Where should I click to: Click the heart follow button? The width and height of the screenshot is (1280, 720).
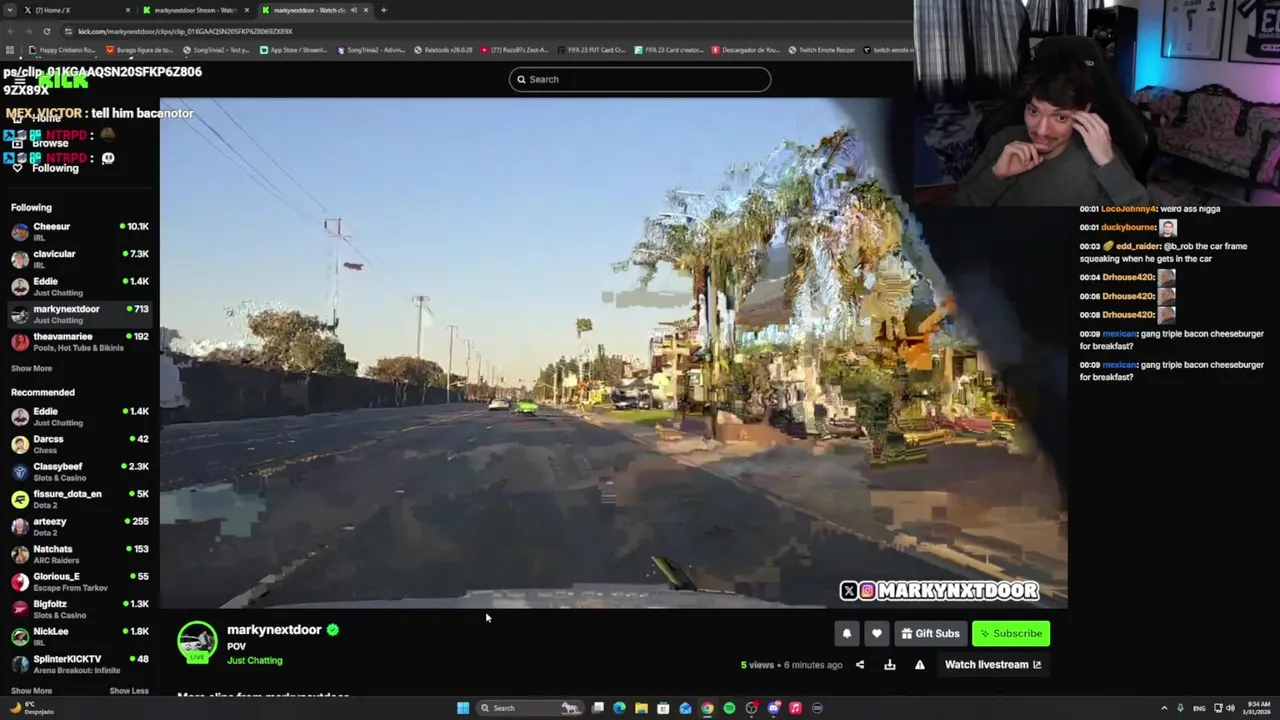tap(877, 633)
